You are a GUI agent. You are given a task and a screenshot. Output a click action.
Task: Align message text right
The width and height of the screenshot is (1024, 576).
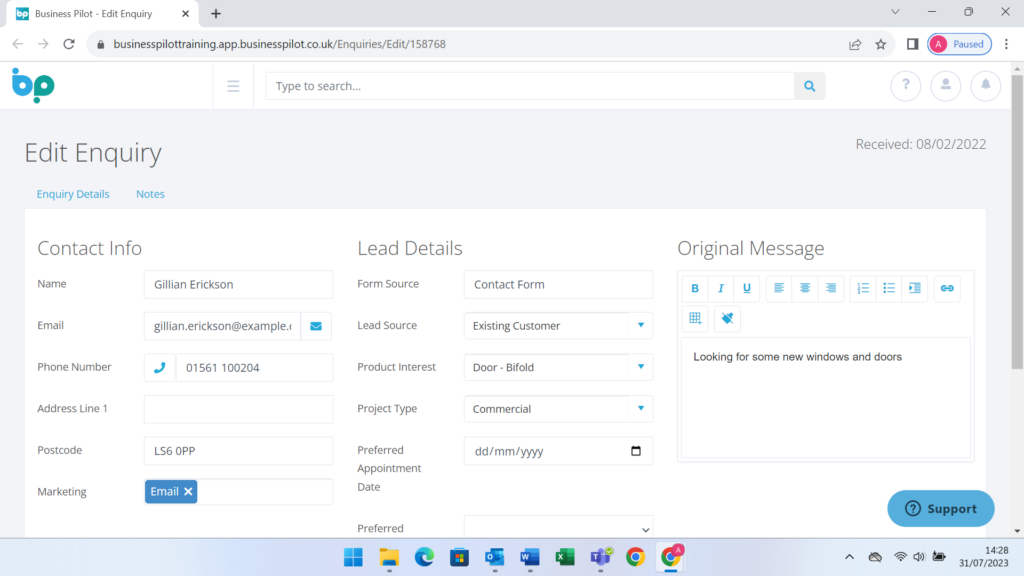pyautogui.click(x=831, y=288)
